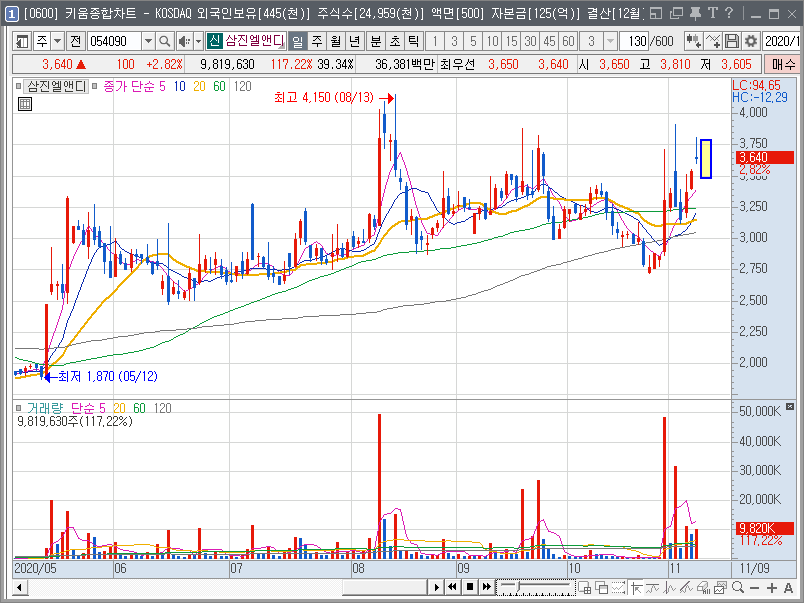The height and width of the screenshot is (603, 804).
Task: Zoom out with the minus icon
Action: click(x=754, y=588)
